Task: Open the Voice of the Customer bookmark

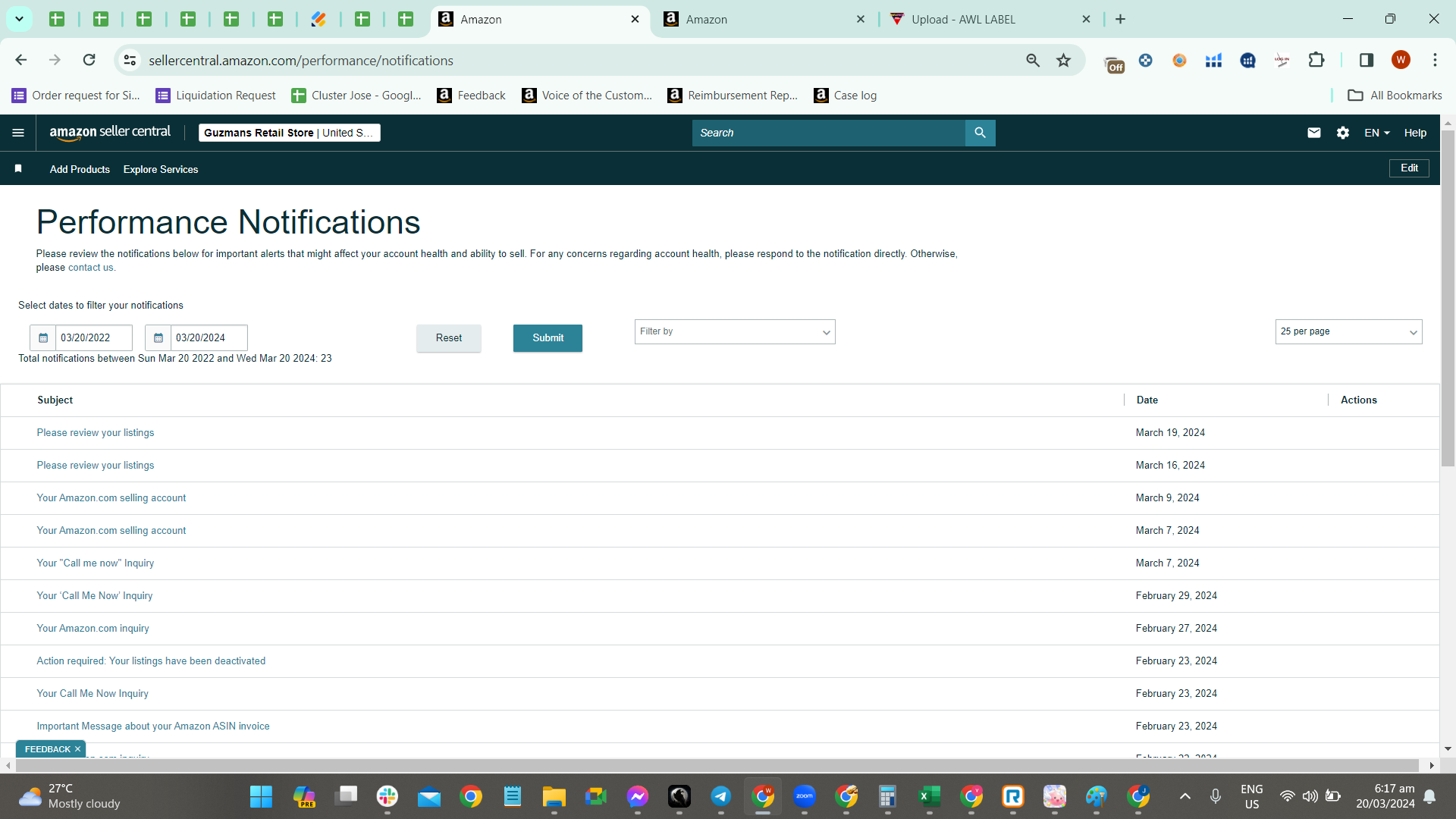Action: pyautogui.click(x=587, y=96)
